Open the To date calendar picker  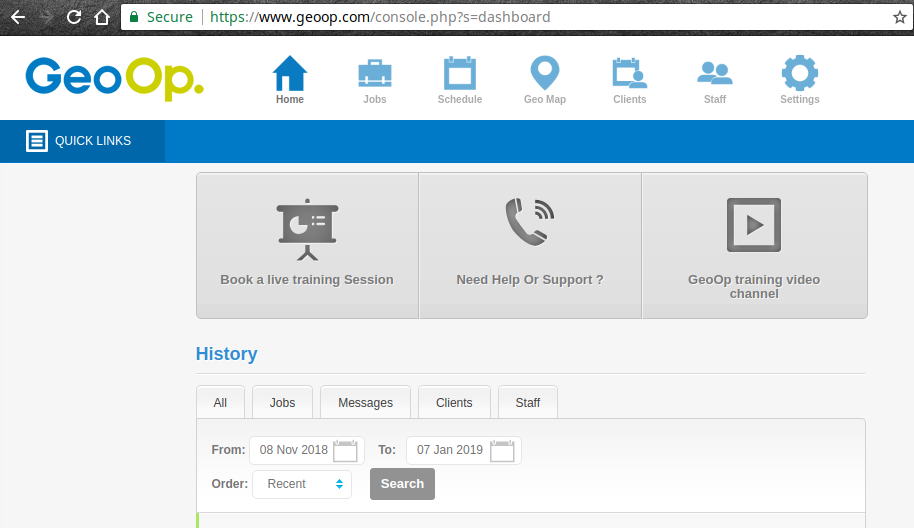point(502,450)
